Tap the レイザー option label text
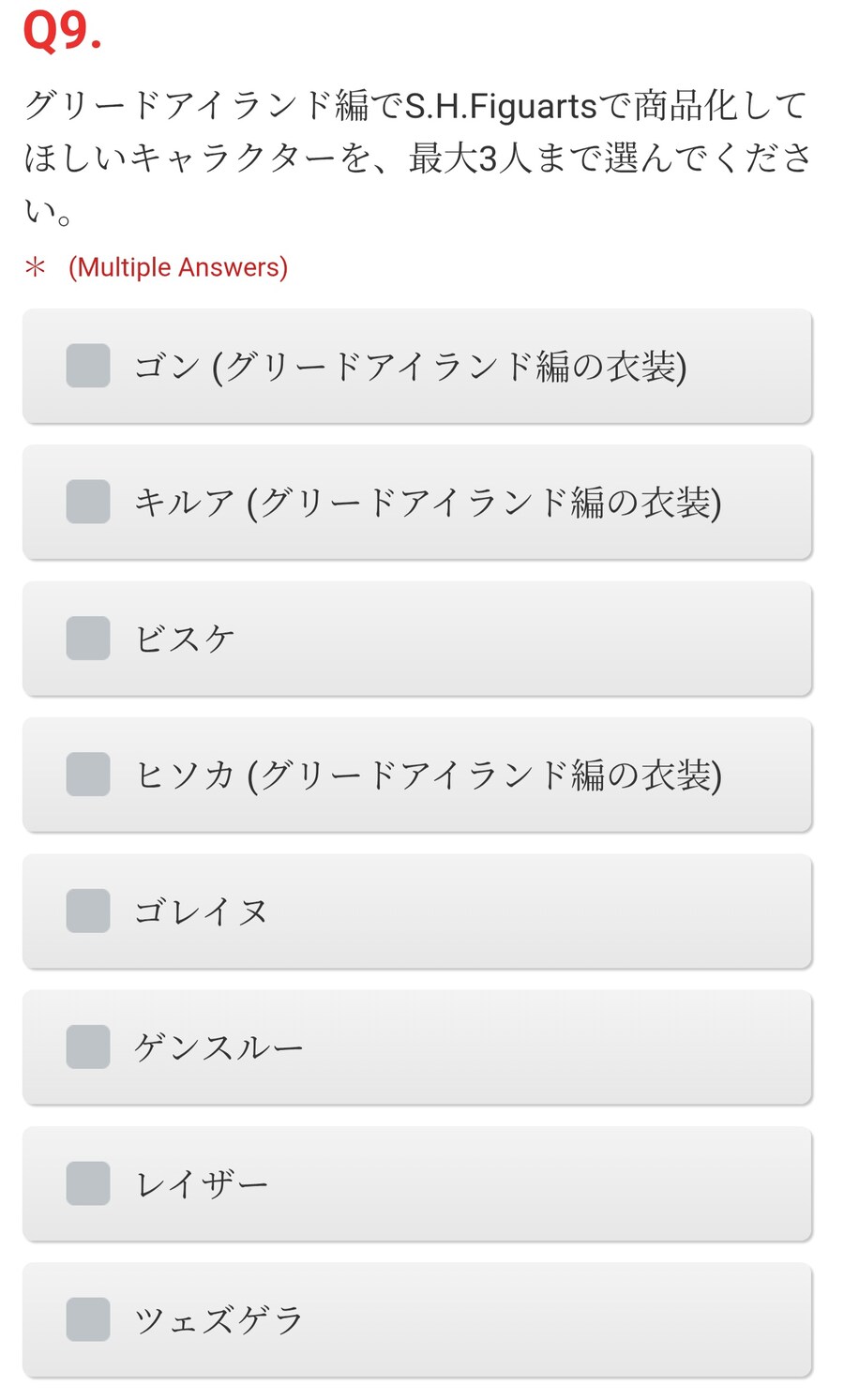The width and height of the screenshot is (844, 1400). (x=202, y=1184)
